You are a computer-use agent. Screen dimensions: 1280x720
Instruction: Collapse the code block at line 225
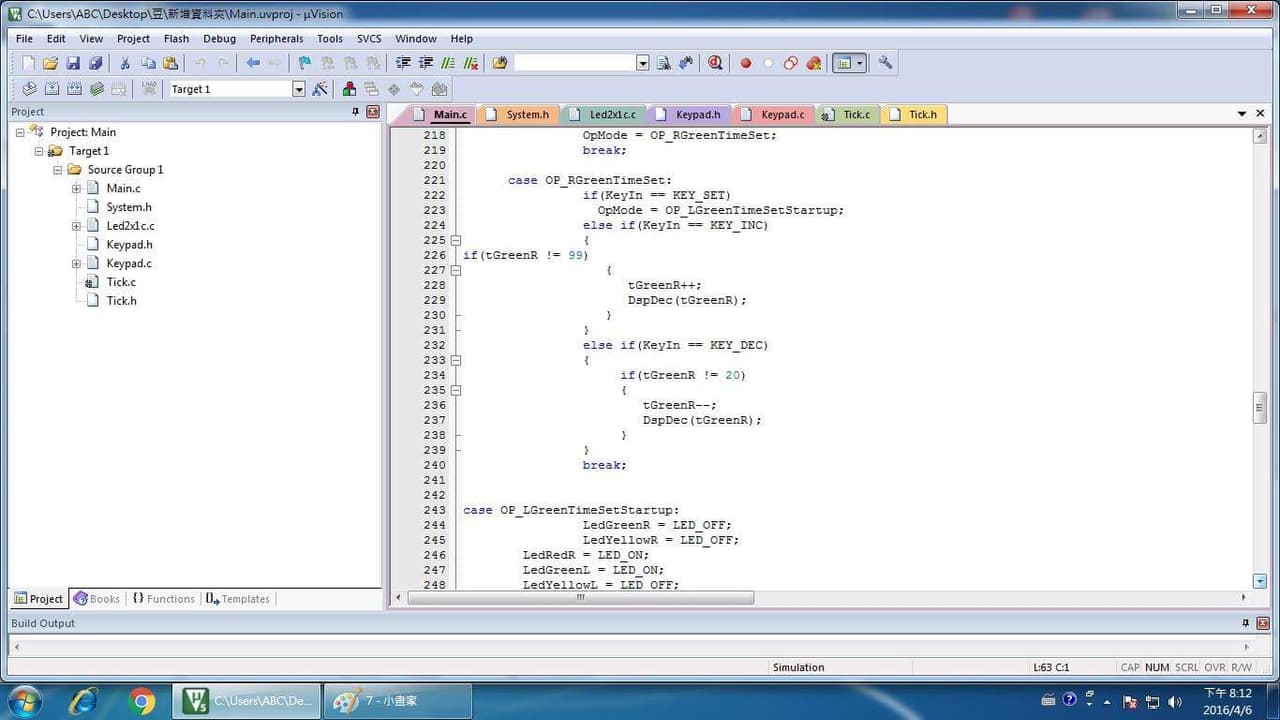456,240
